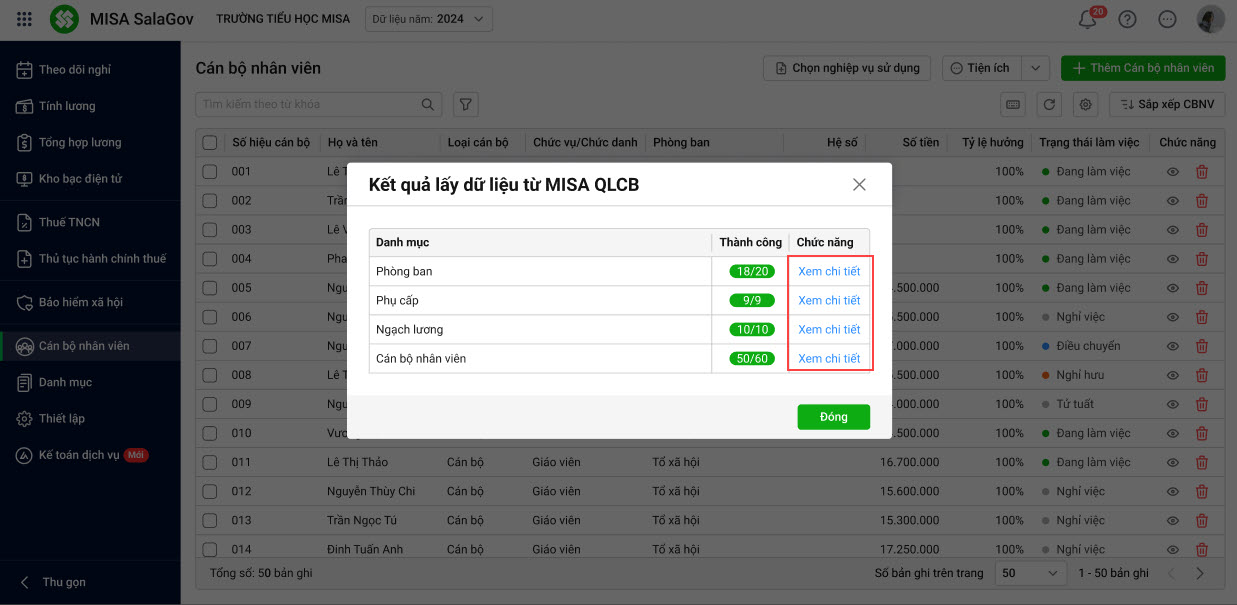The image size is (1237, 605).
Task: Toggle the select-all header checkbox
Action: pos(209,142)
